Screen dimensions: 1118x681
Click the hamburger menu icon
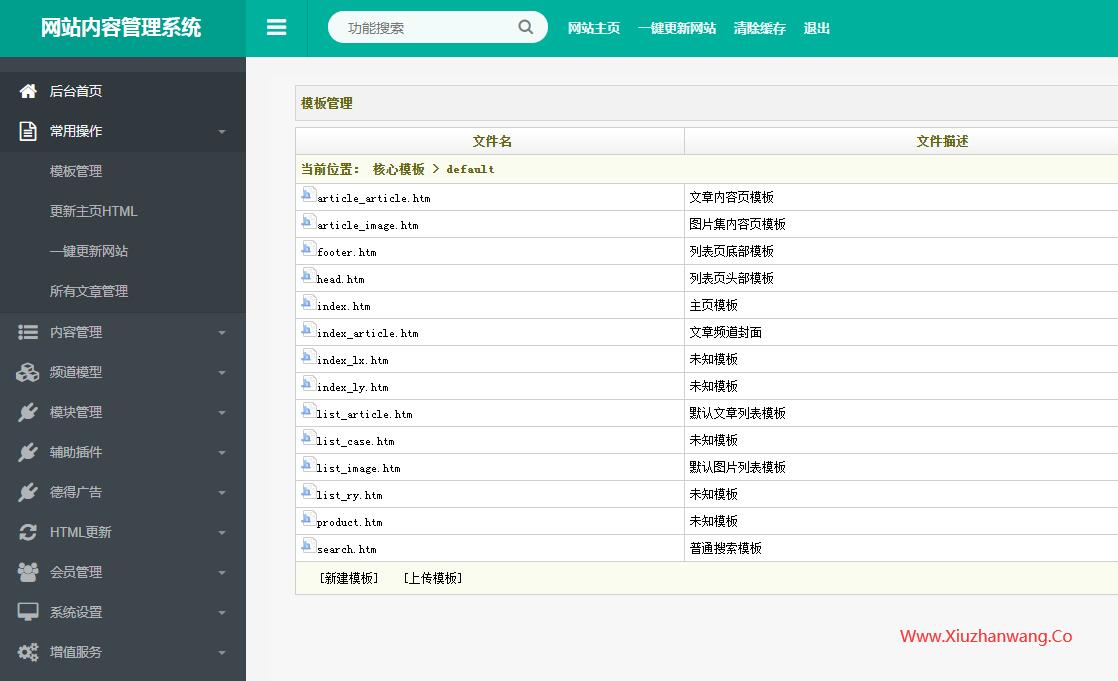click(277, 27)
